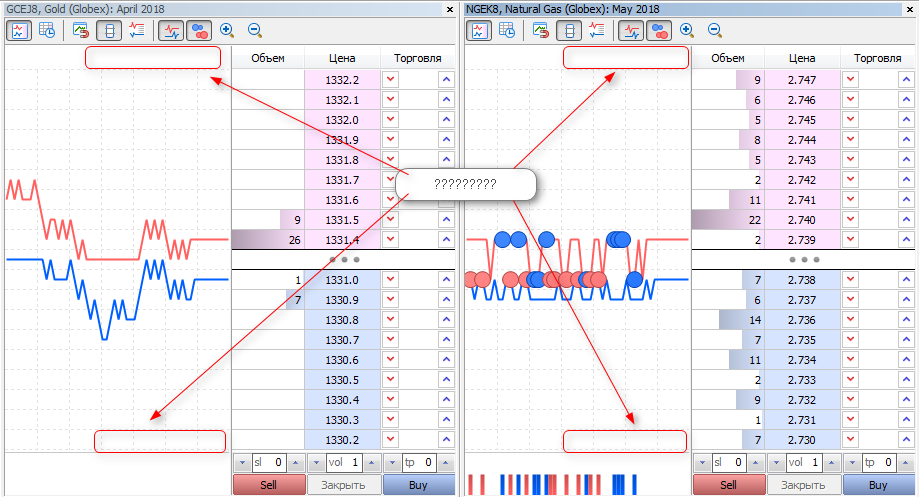Click Торговля column header in Natural Gas window
The height and width of the screenshot is (497, 919).
(877, 58)
